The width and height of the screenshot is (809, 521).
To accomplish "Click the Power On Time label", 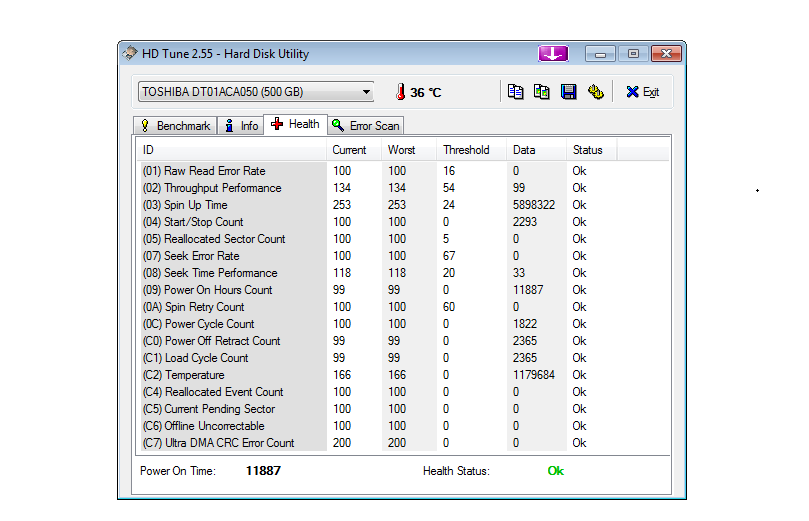I will (x=178, y=471).
